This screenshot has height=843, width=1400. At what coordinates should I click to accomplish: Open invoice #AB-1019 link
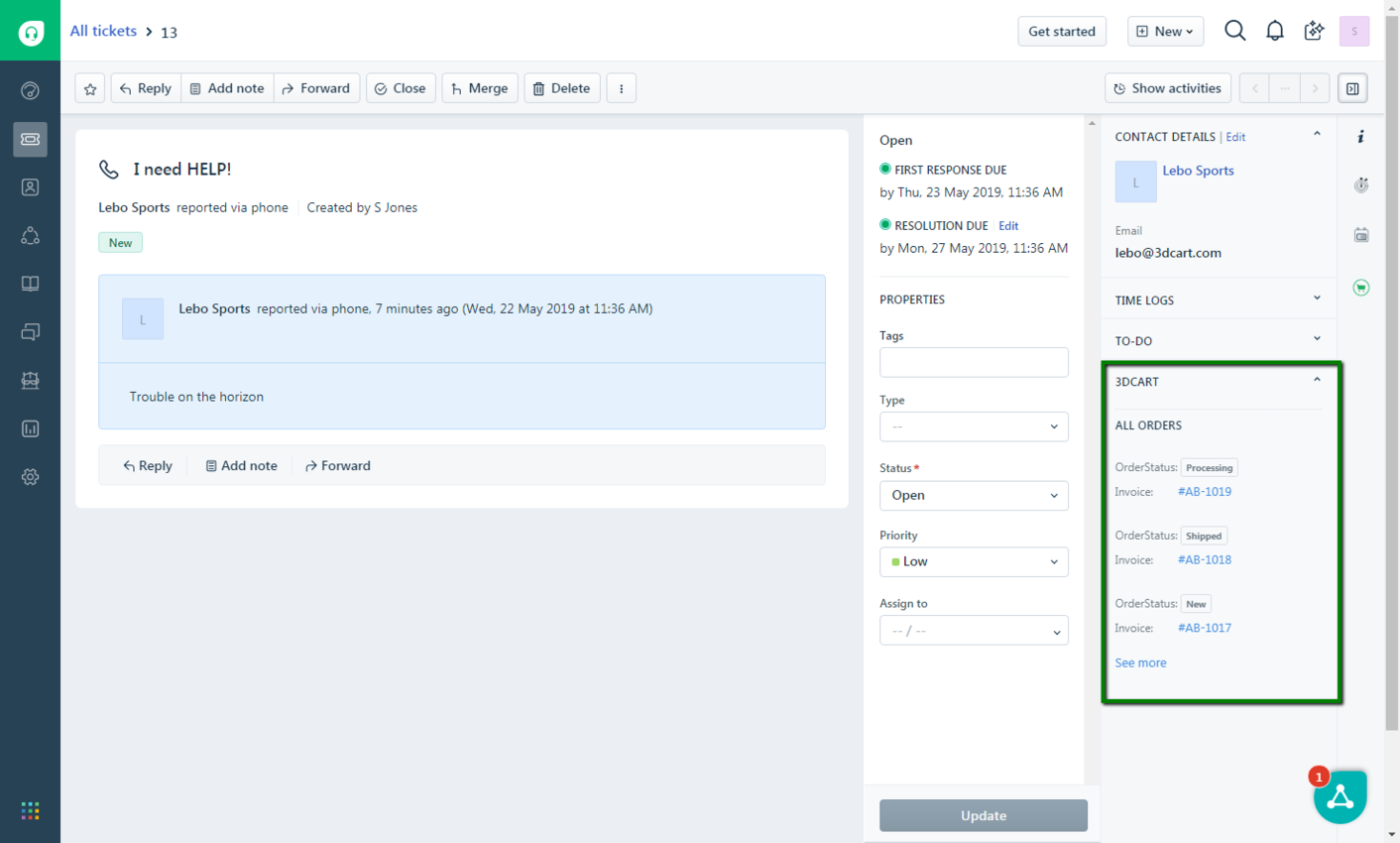point(1204,491)
